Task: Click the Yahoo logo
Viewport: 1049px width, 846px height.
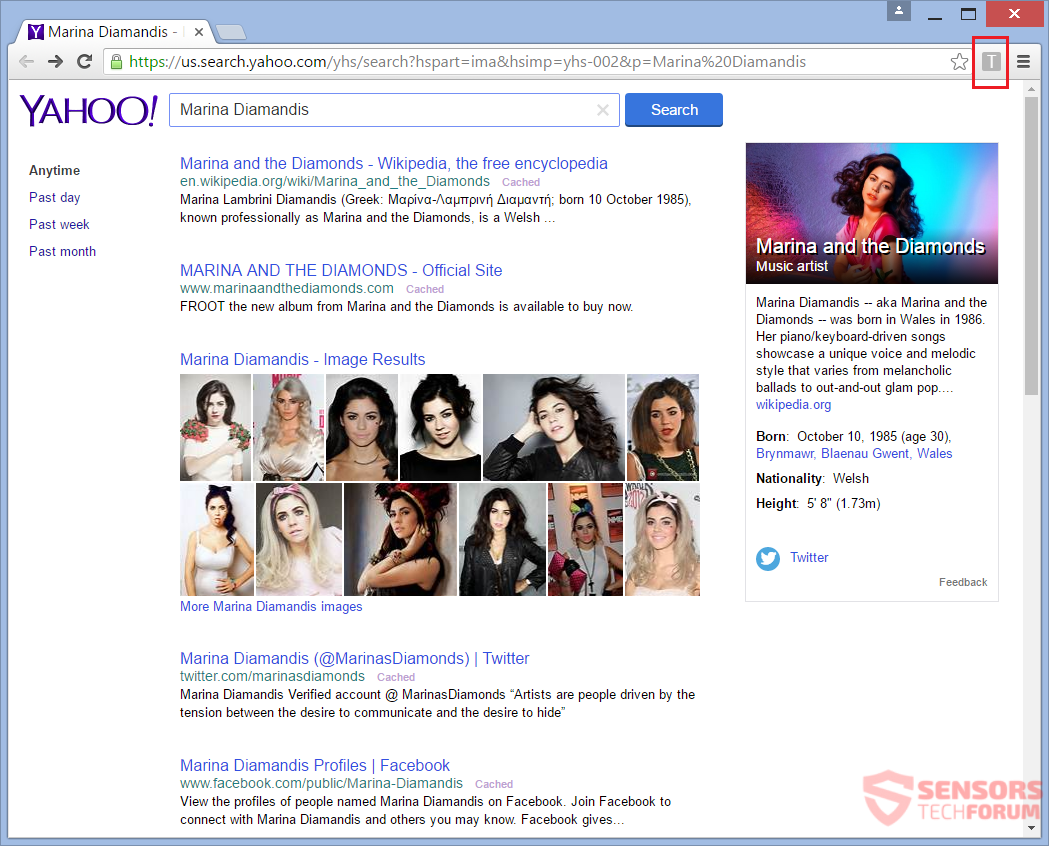Action: [89, 110]
